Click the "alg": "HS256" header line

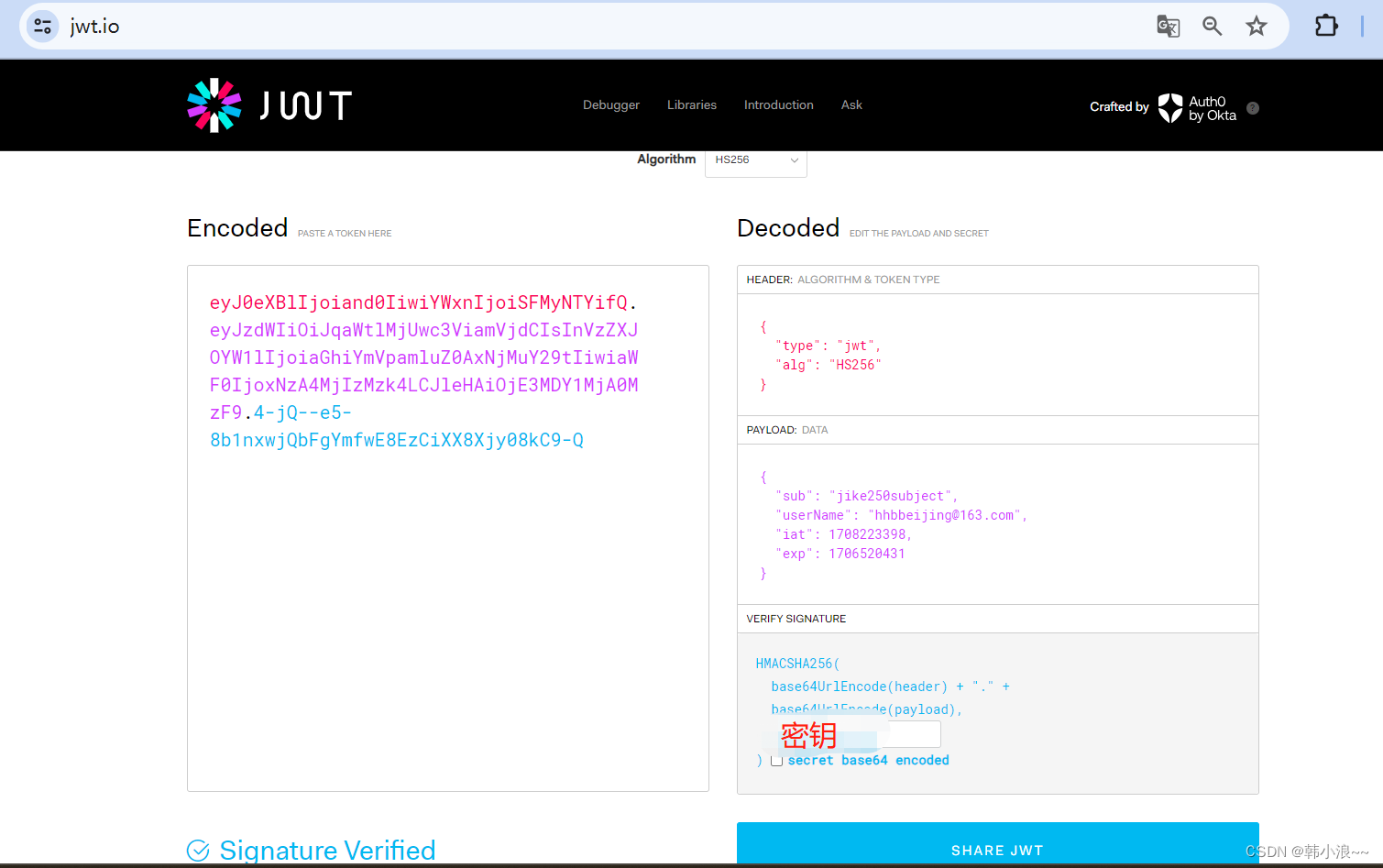[828, 365]
